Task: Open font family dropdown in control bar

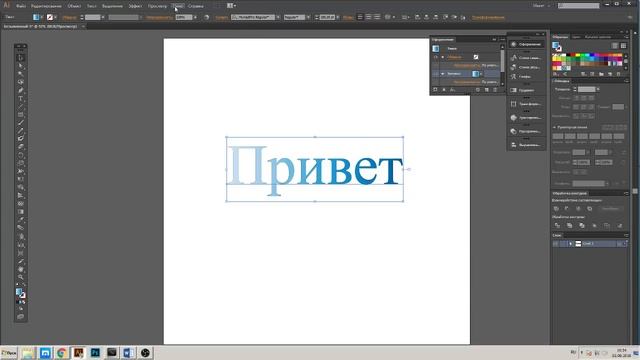Action: coord(278,17)
